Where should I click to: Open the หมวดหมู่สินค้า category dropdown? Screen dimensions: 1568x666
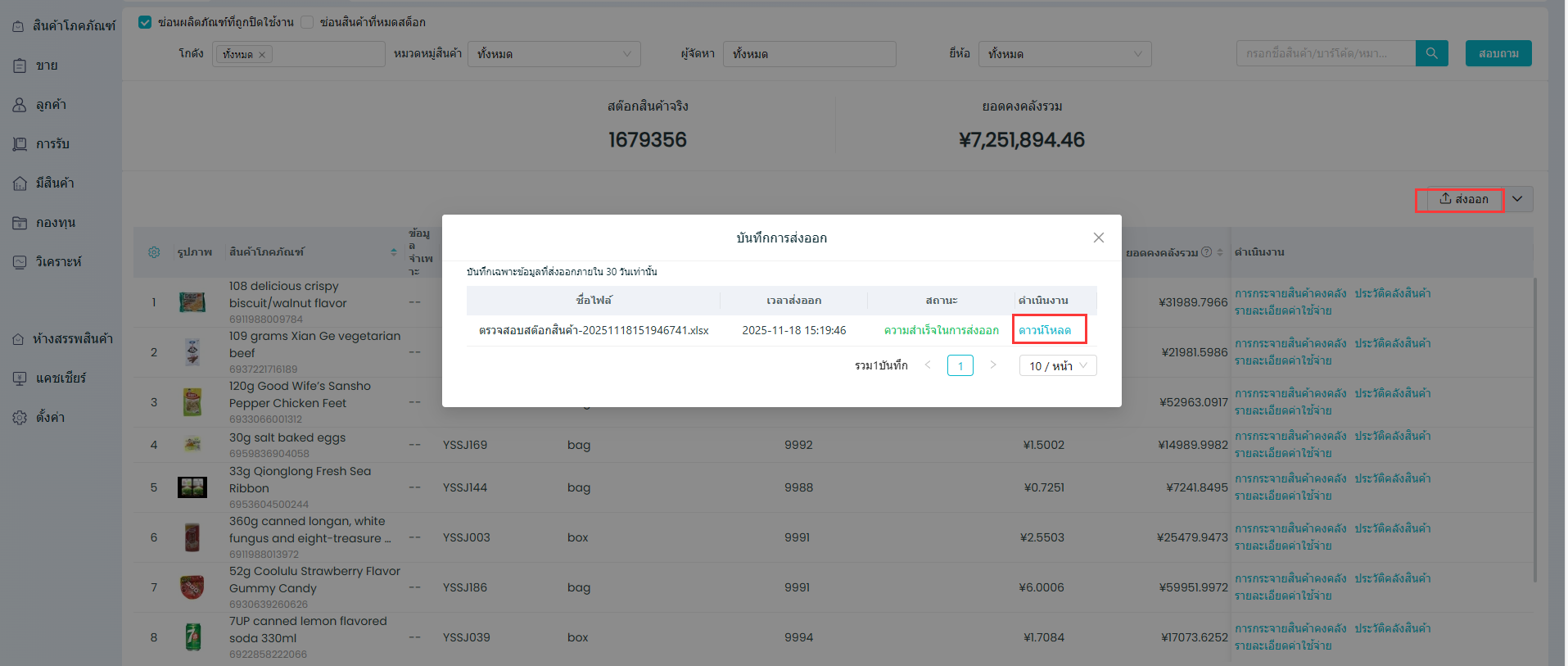click(x=554, y=54)
